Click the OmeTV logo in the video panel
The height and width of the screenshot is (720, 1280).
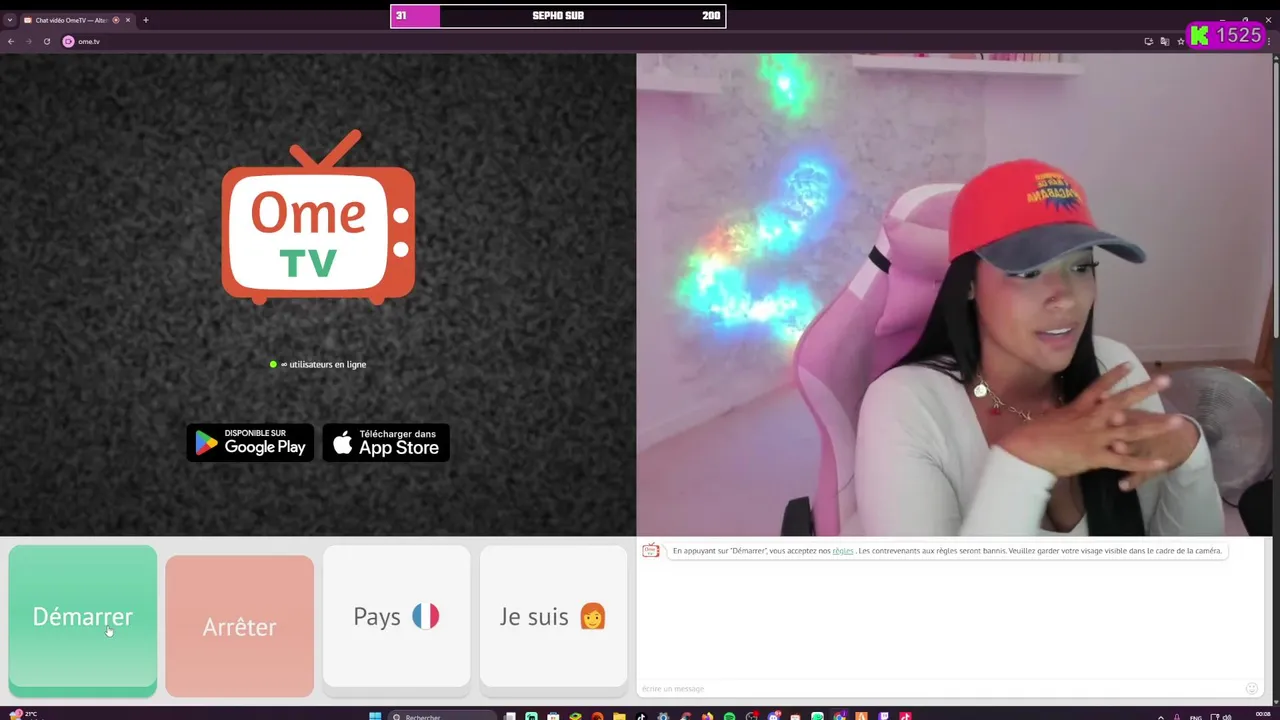coord(318,217)
